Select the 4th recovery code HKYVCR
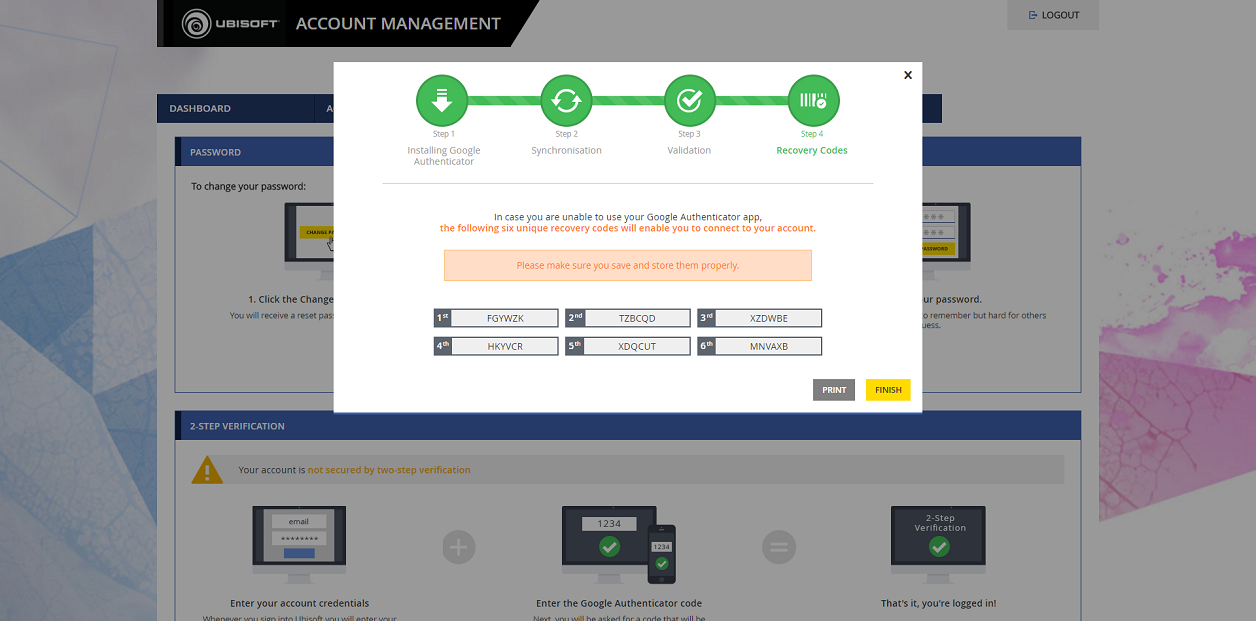This screenshot has width=1256, height=621. tap(496, 346)
